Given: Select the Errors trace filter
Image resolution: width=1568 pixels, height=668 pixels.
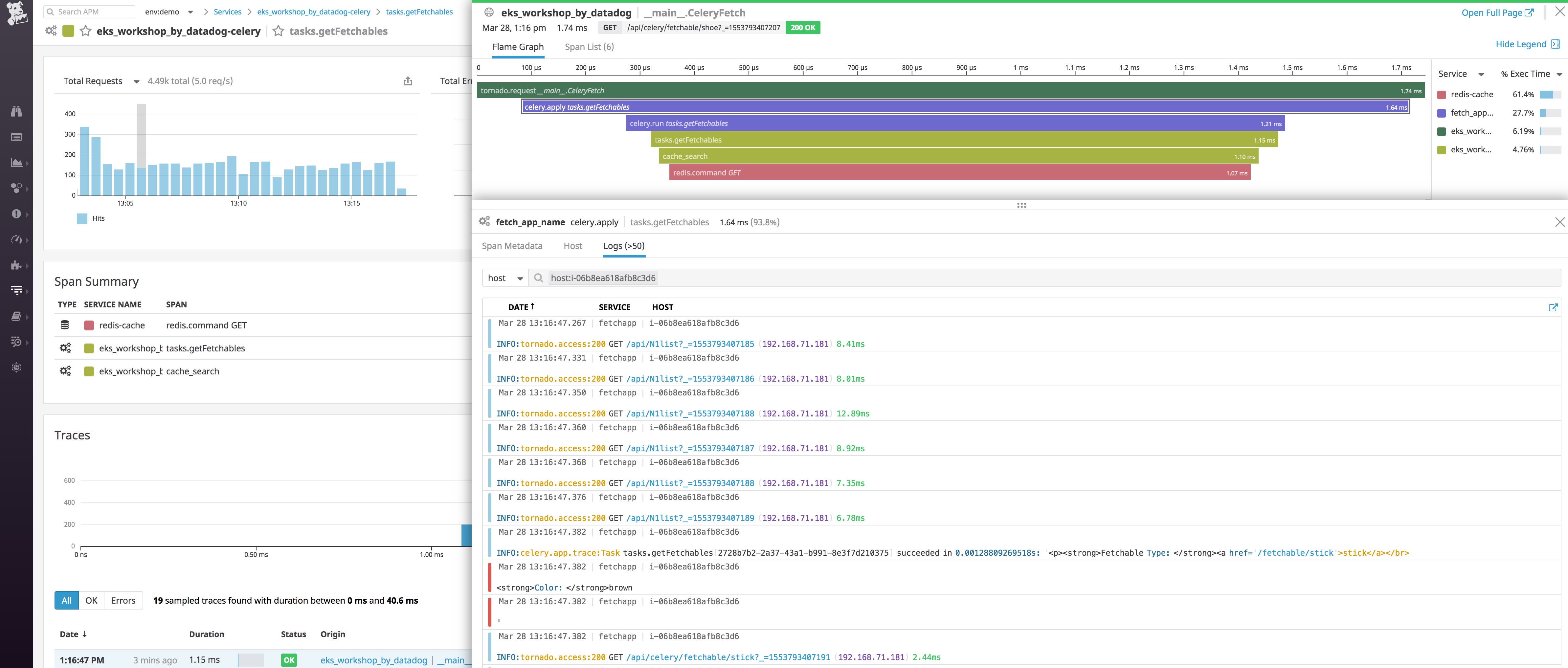Looking at the screenshot, I should pos(123,600).
